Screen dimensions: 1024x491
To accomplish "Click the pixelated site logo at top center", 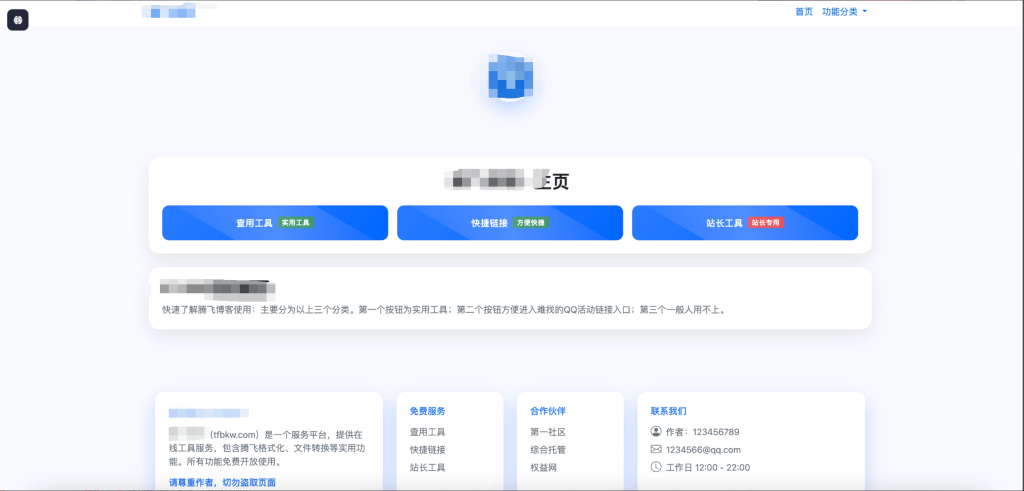I will 511,76.
